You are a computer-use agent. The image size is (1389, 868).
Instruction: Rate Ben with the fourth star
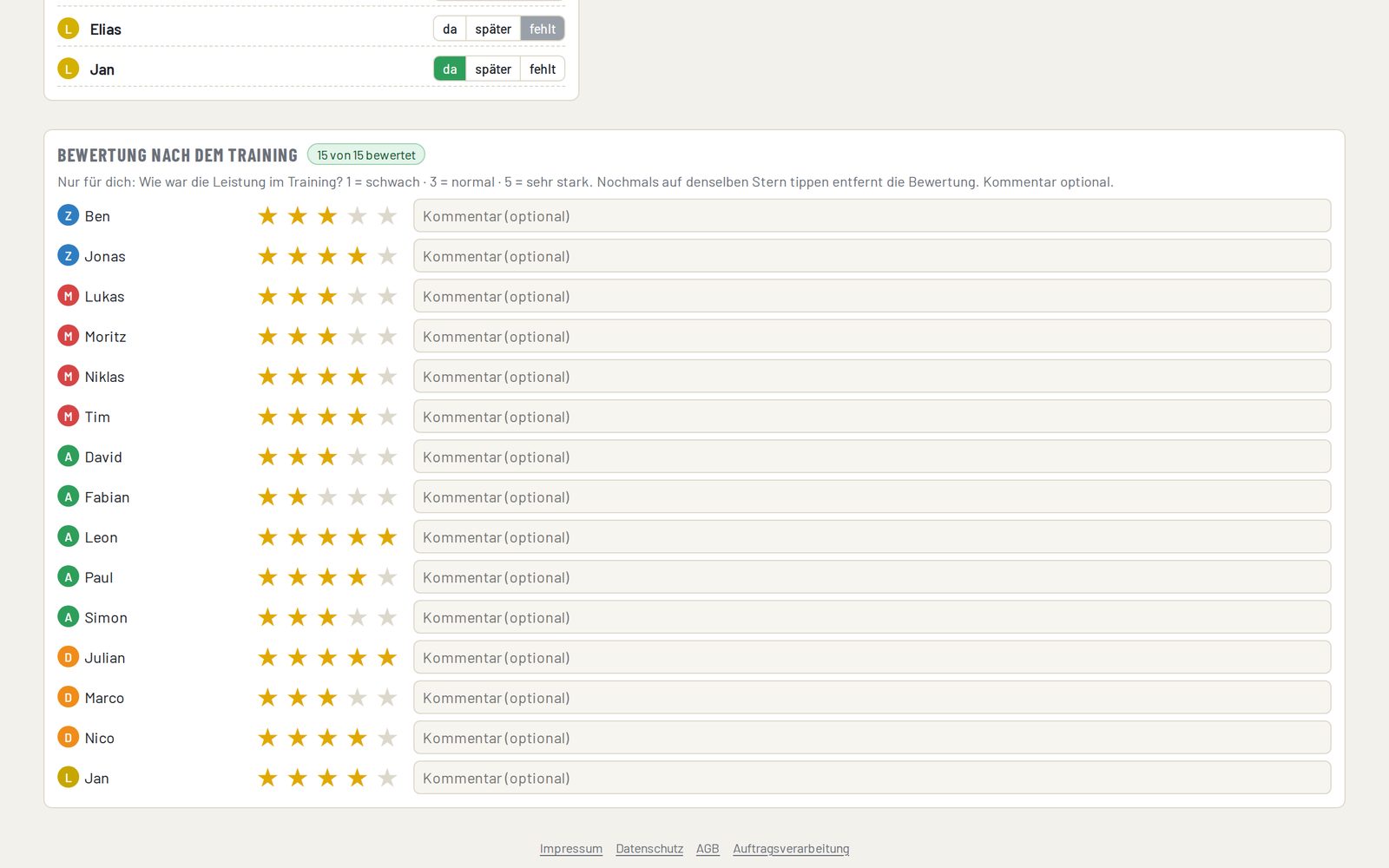pos(357,216)
